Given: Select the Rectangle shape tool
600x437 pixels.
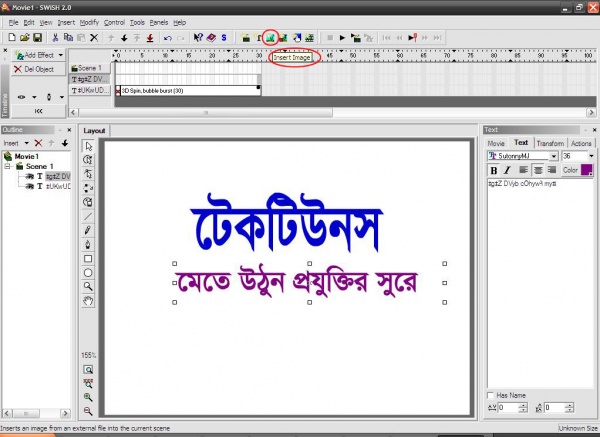Looking at the screenshot, I should [x=88, y=259].
